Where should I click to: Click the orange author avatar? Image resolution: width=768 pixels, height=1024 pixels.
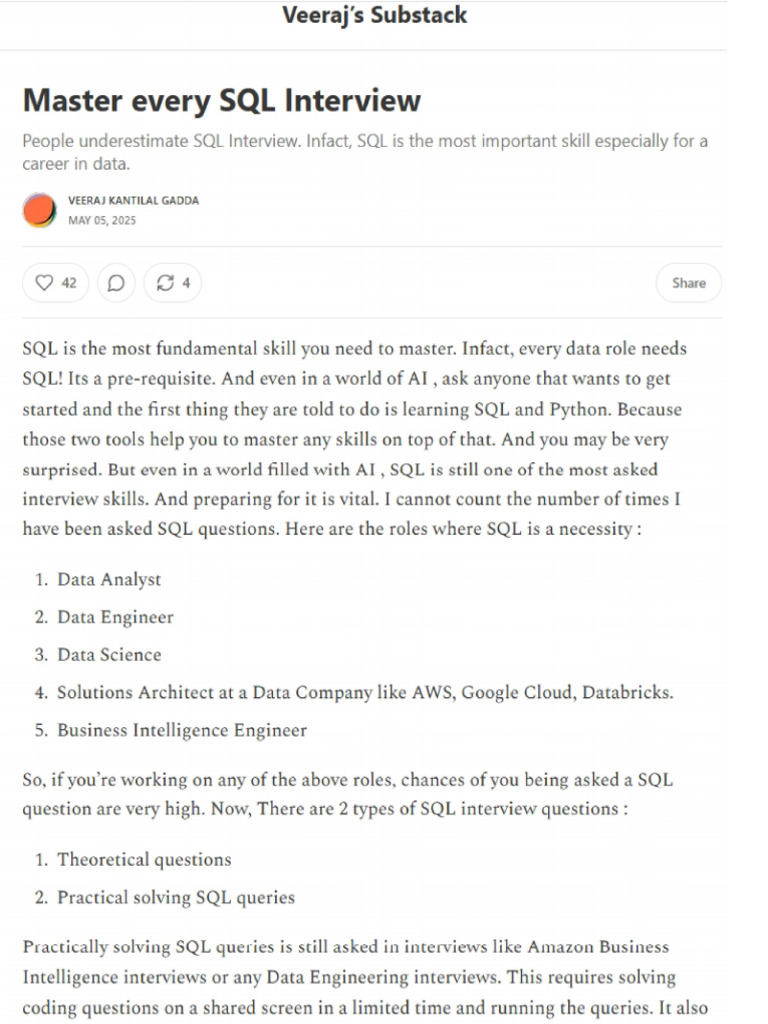coord(39,210)
